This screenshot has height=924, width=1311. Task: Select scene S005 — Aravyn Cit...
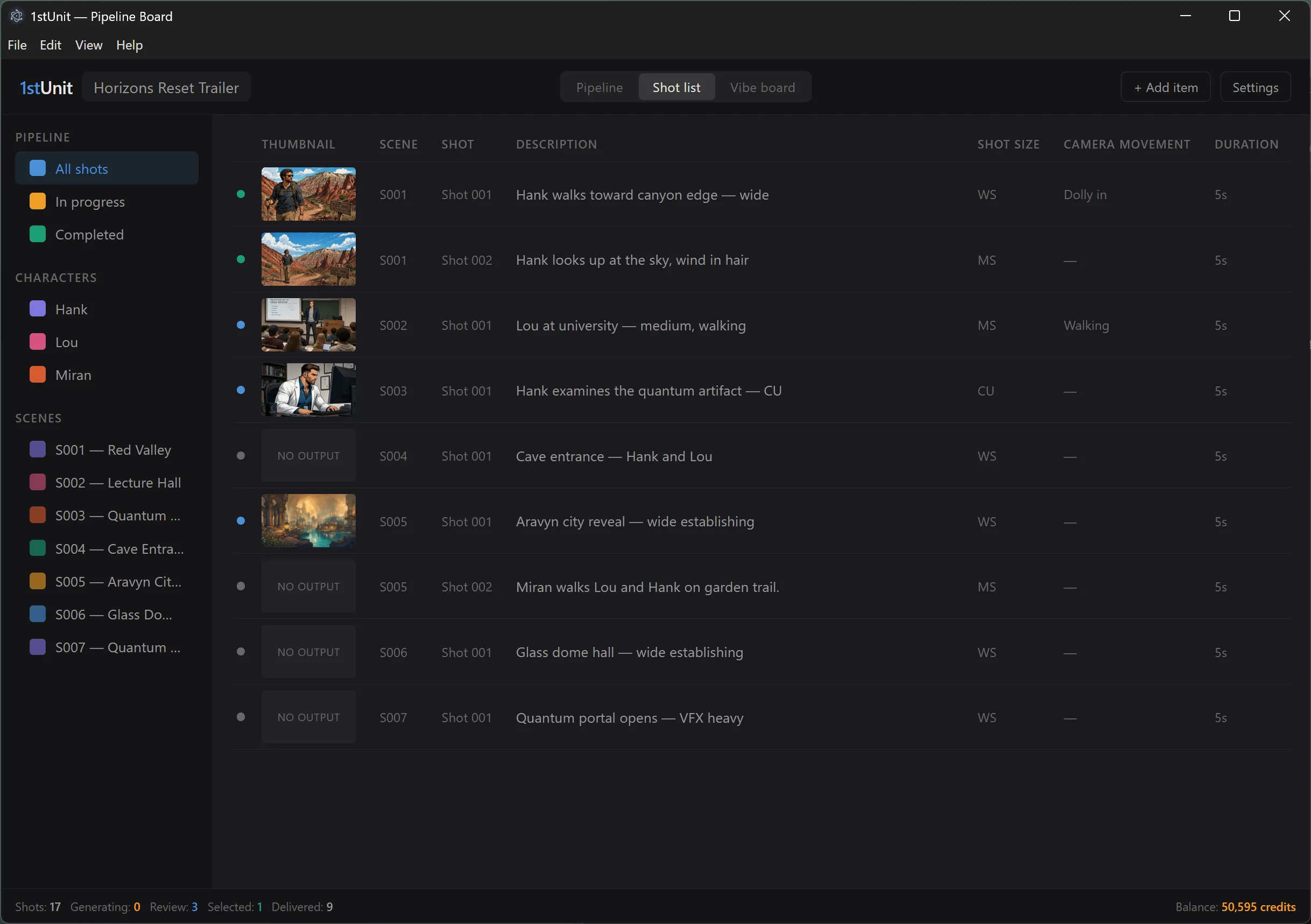point(107,581)
